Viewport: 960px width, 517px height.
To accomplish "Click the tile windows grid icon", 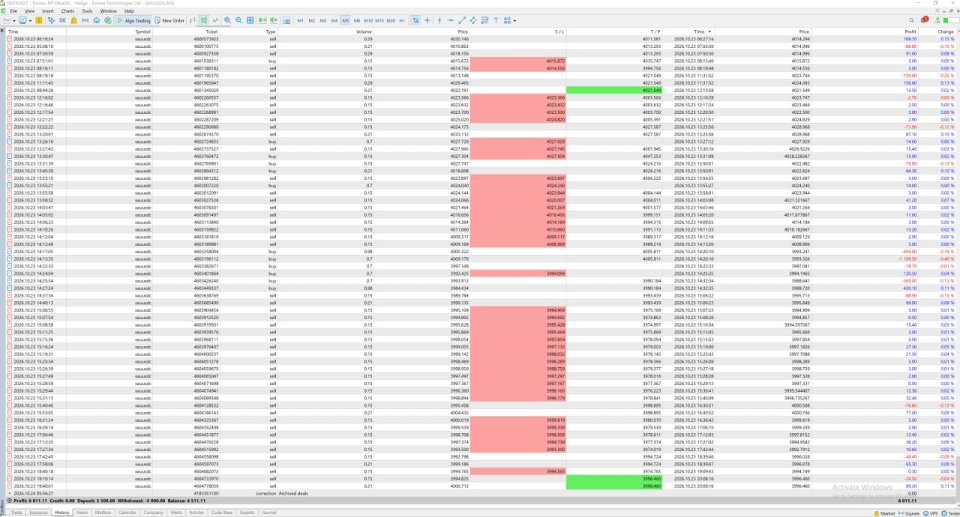I will [x=250, y=20].
